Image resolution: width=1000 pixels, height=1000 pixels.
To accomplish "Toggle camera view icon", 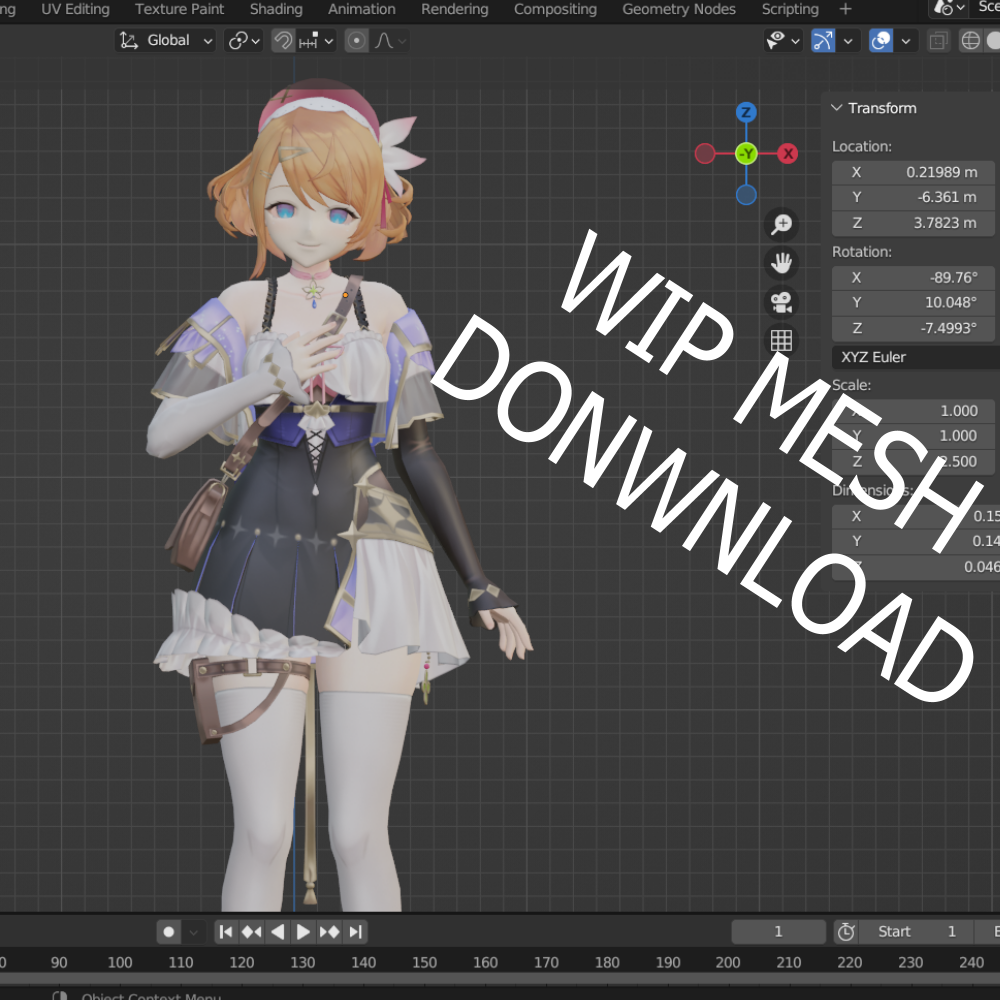I will point(781,302).
